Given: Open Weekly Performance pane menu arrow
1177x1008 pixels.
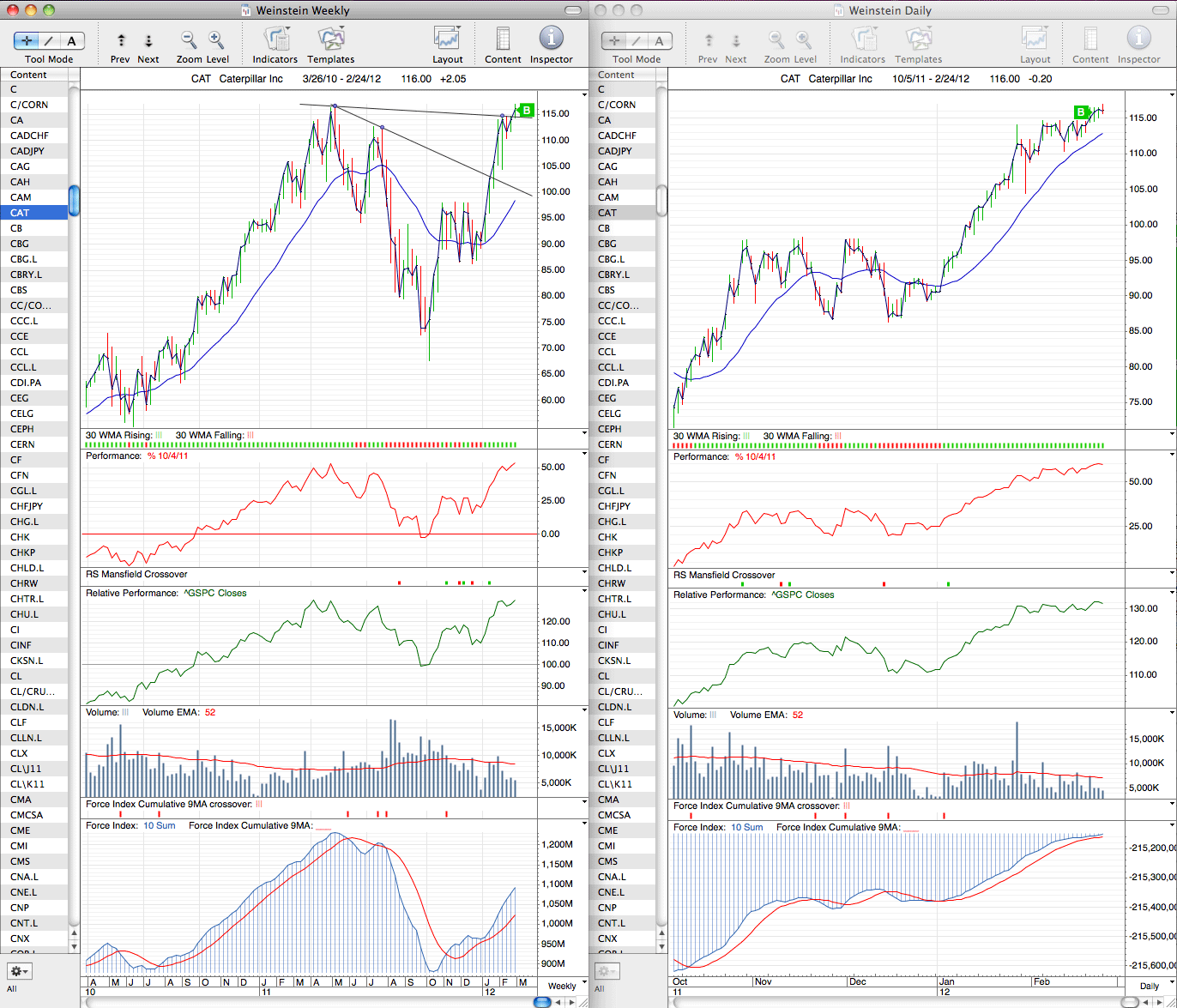Looking at the screenshot, I should [585, 454].
